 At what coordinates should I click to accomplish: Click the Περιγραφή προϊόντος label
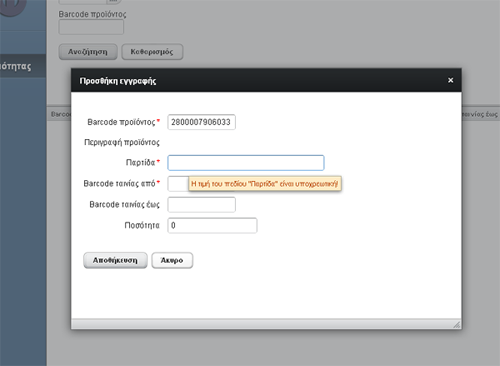[x=122, y=142]
